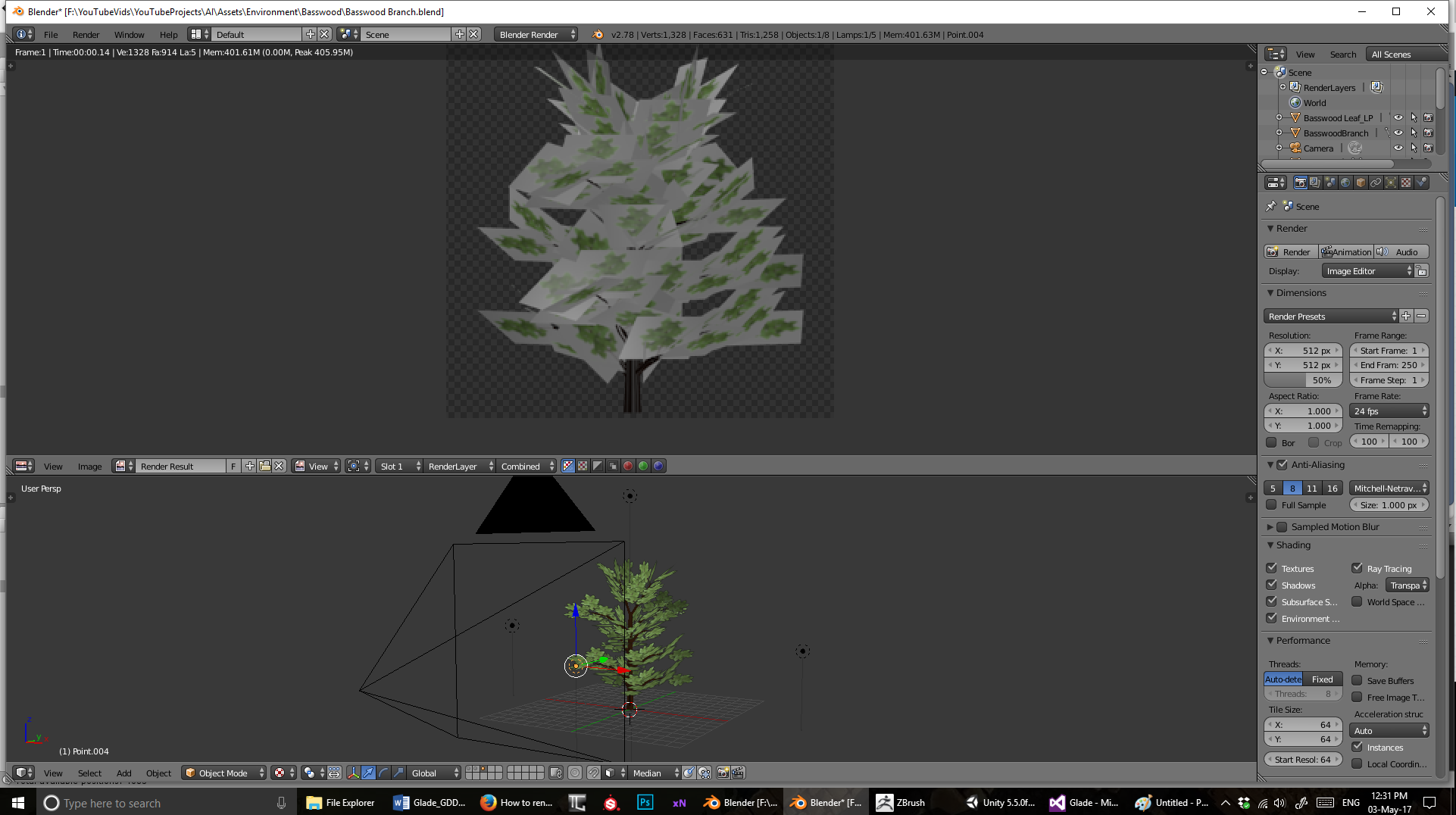Open the Texture properties checker icon
This screenshot has height=815, width=1456.
1406,183
